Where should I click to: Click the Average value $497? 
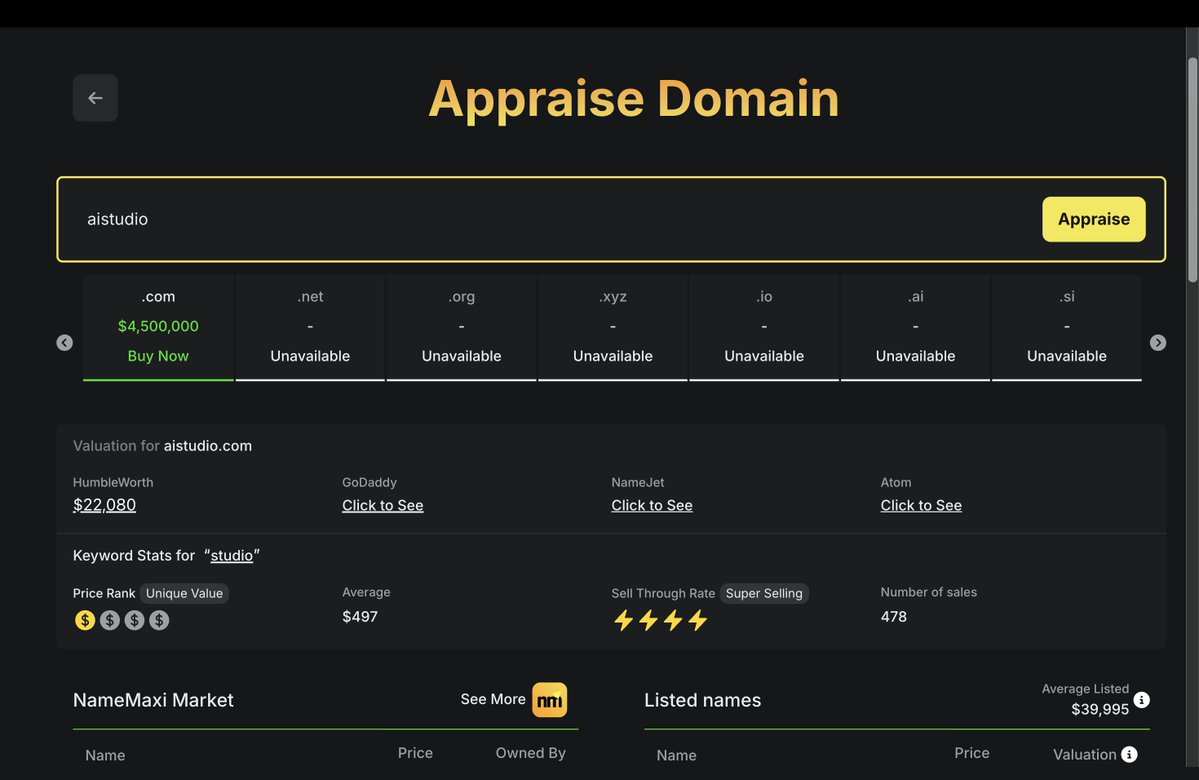360,616
